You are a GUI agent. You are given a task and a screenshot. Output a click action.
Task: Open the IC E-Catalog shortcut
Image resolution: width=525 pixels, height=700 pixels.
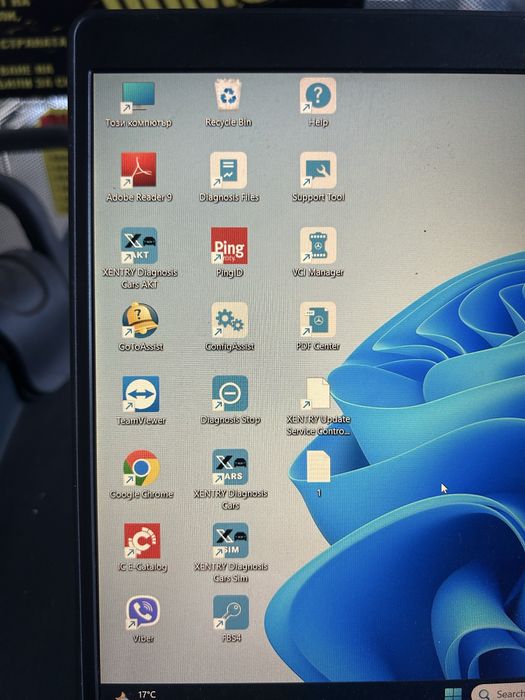click(x=142, y=541)
